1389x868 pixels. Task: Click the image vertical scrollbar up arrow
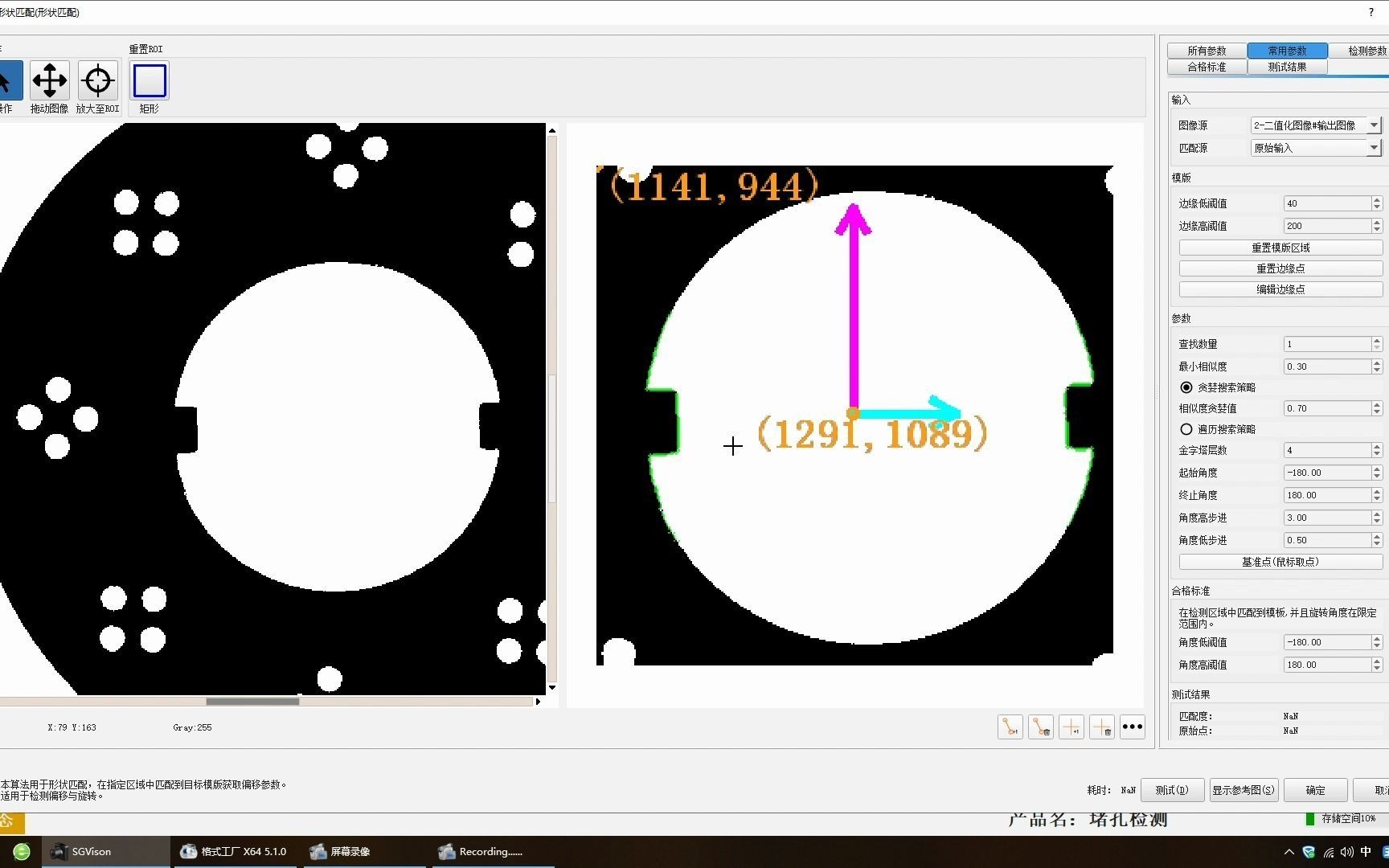[x=552, y=130]
